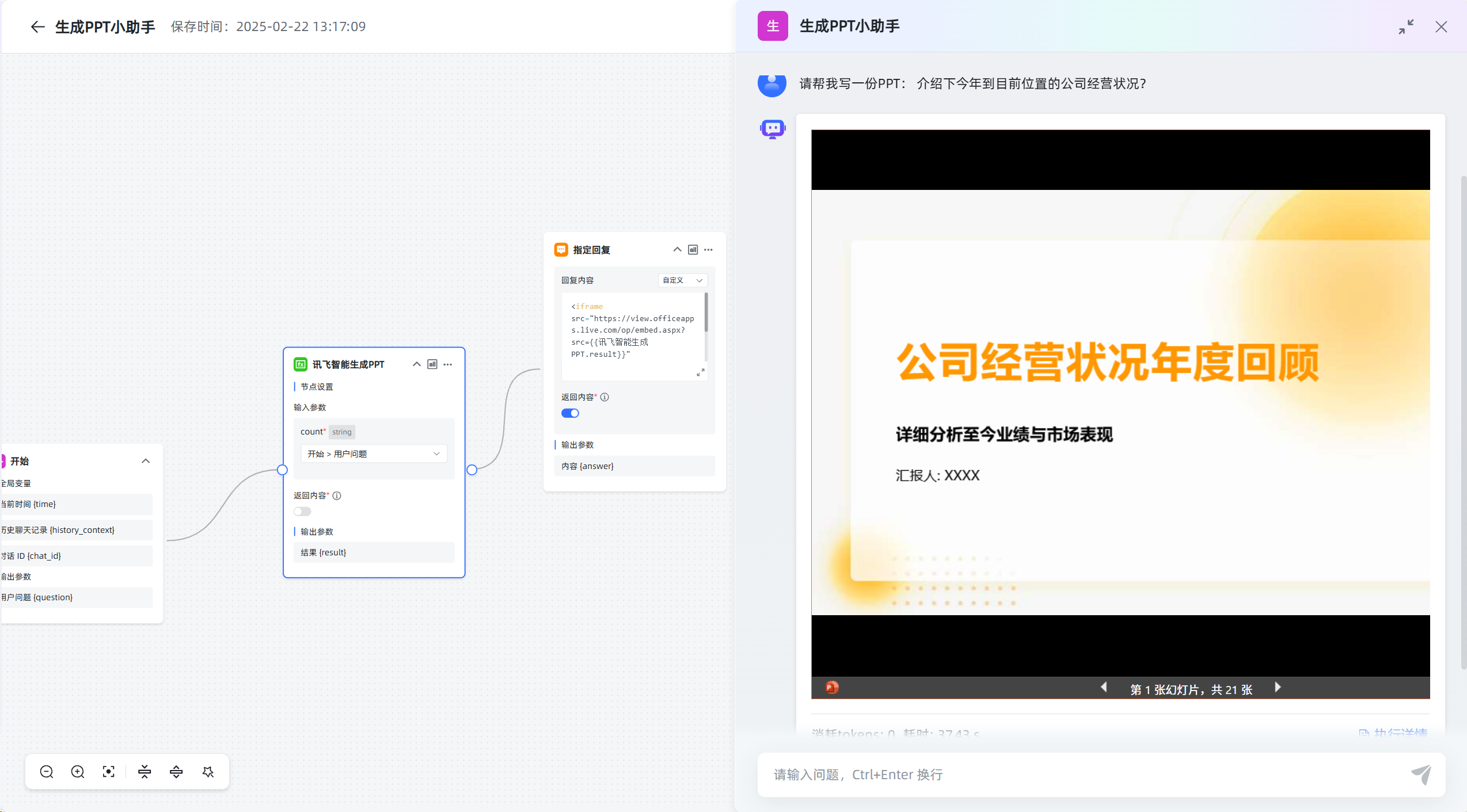Viewport: 1467px width, 812px height.
Task: Open the debug panel icon on 指定回复 node
Action: click(693, 250)
